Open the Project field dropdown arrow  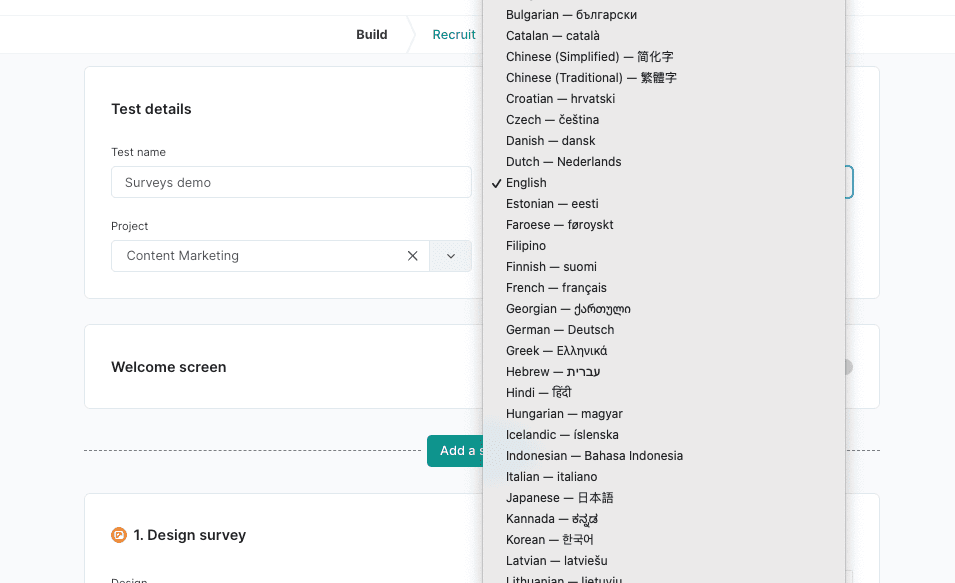click(x=450, y=255)
